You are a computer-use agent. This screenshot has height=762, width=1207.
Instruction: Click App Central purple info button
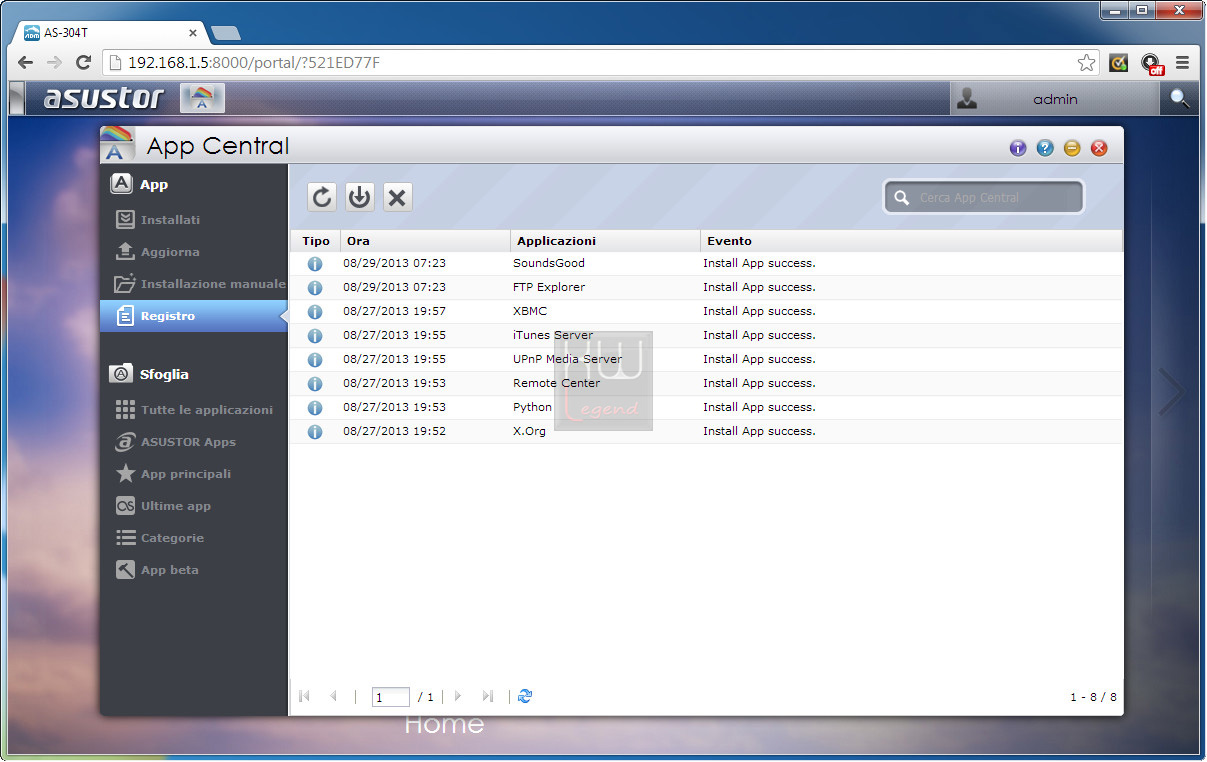(x=1018, y=148)
